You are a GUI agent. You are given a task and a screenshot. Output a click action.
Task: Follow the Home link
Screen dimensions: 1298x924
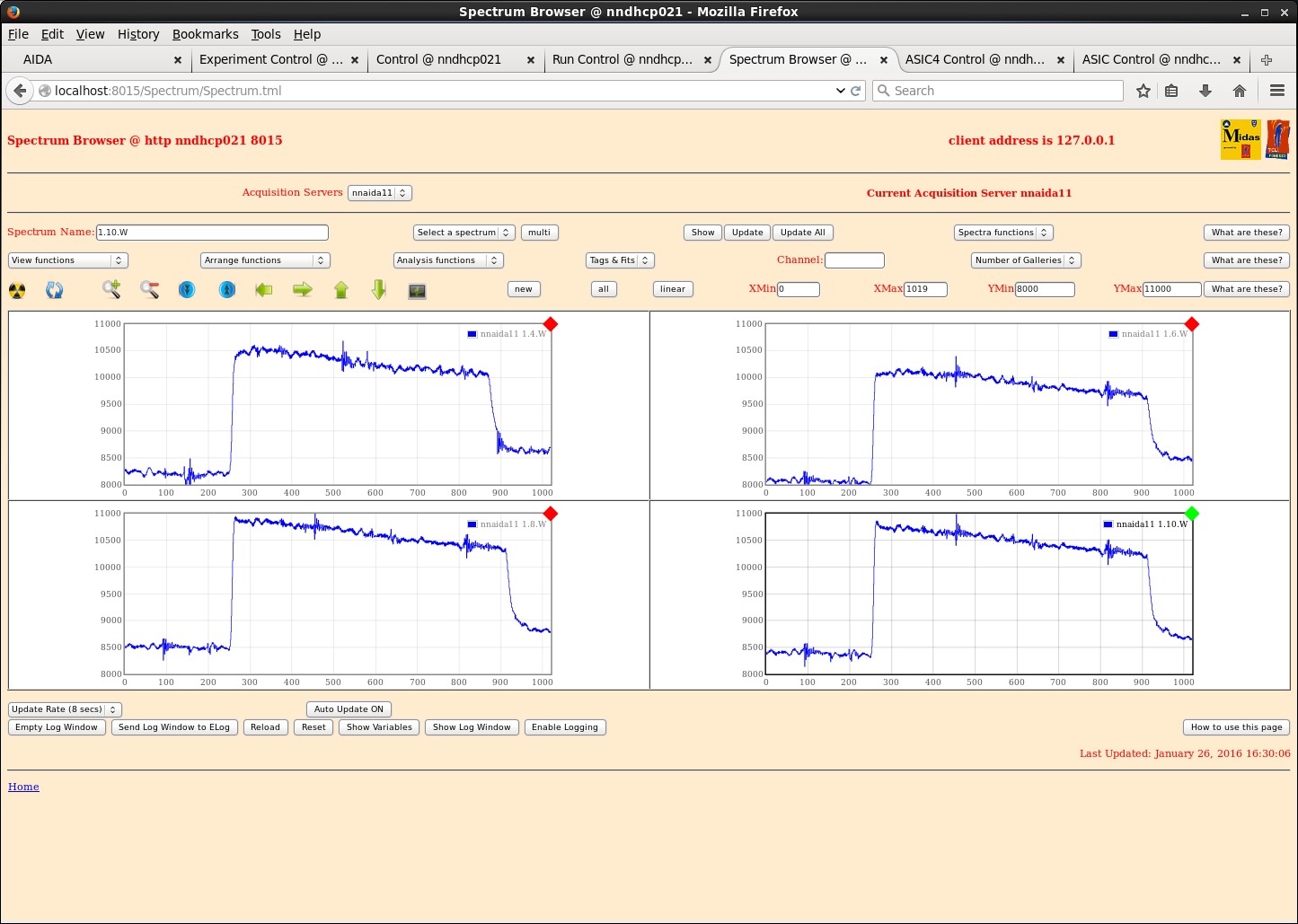coord(23,787)
